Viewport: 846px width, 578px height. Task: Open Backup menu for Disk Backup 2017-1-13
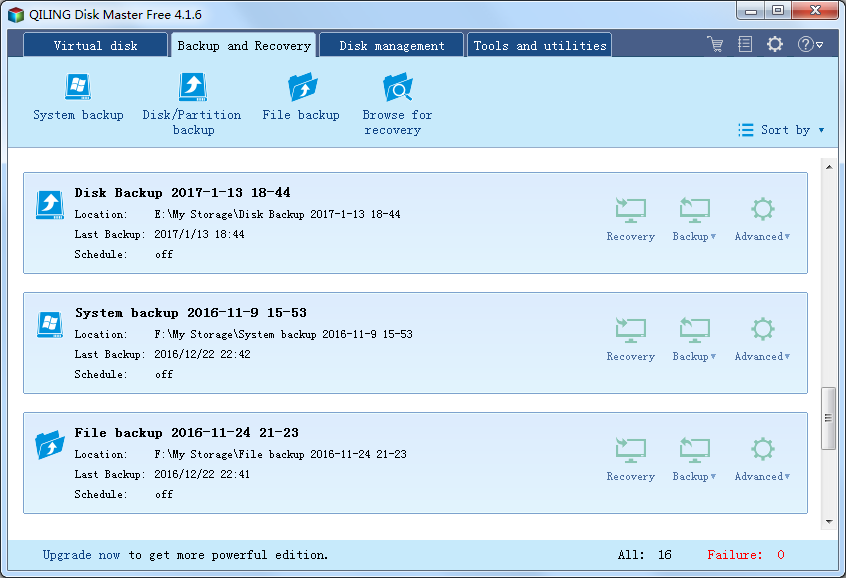pyautogui.click(x=694, y=220)
